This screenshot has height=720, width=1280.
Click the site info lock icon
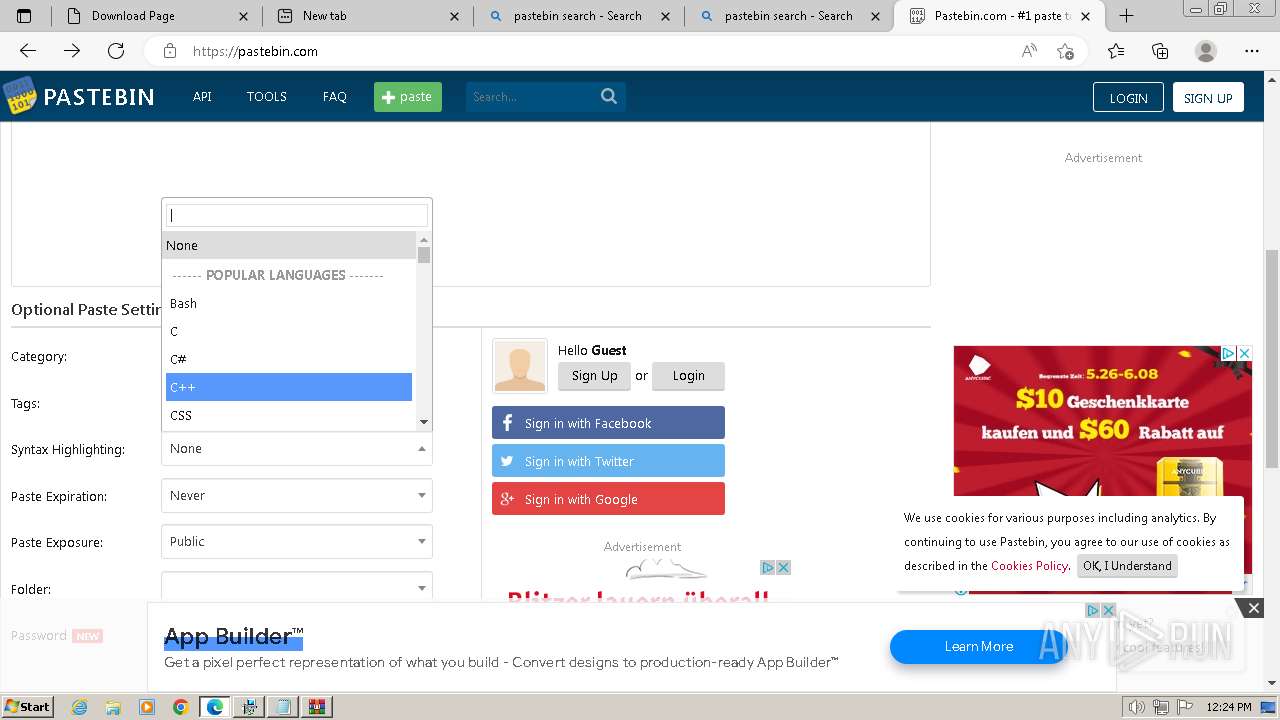[170, 51]
